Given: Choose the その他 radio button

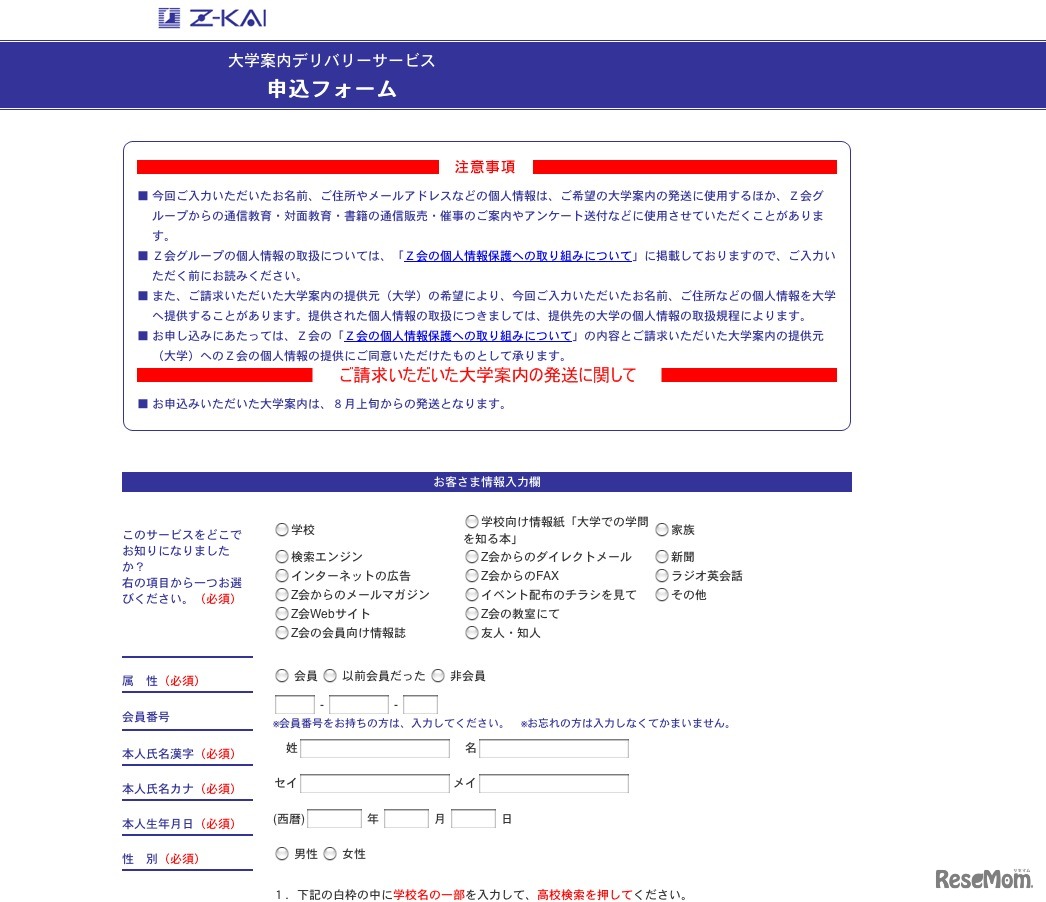Looking at the screenshot, I should pos(662,594).
